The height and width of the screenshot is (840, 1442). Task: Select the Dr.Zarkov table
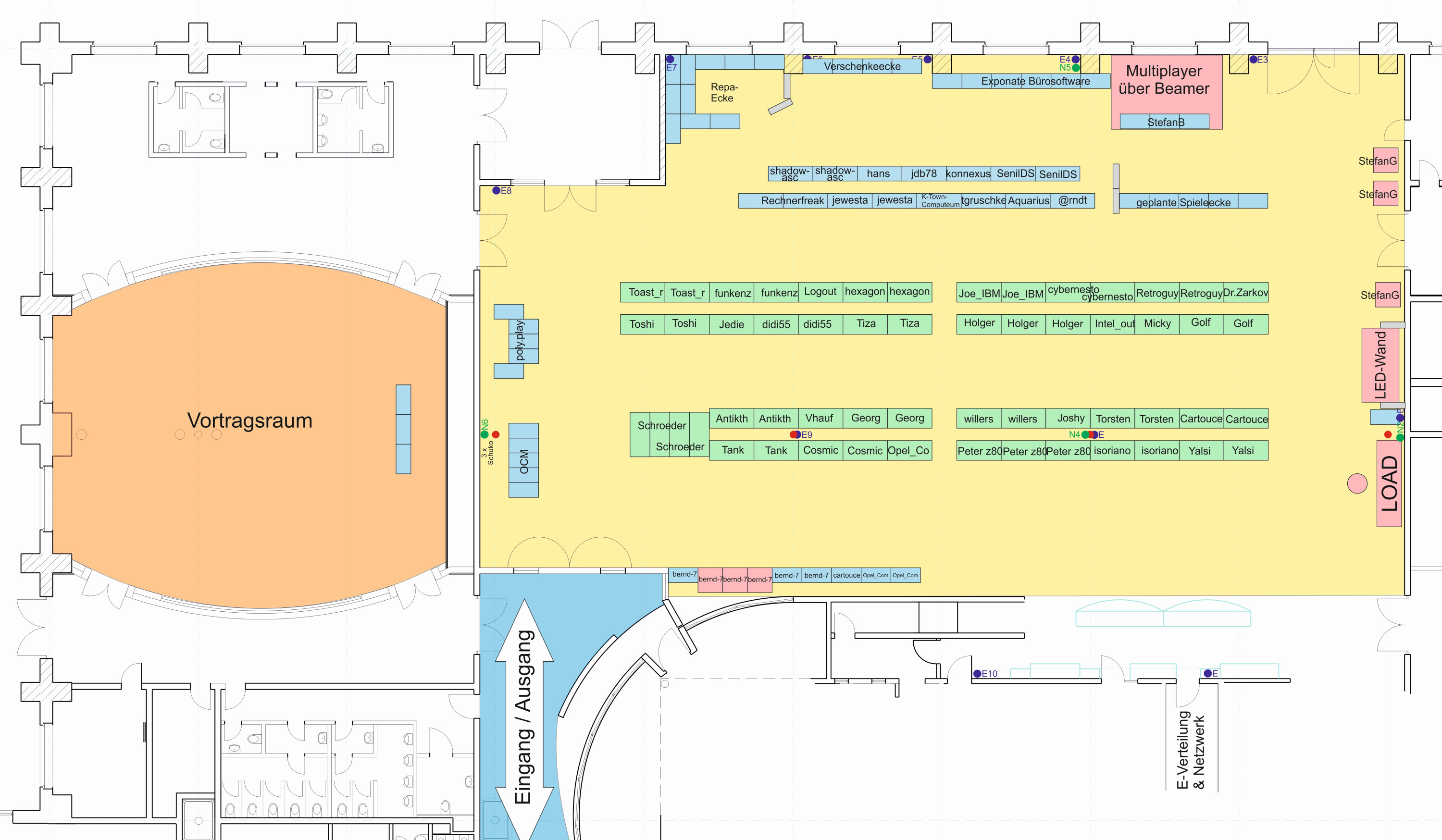(x=1246, y=292)
